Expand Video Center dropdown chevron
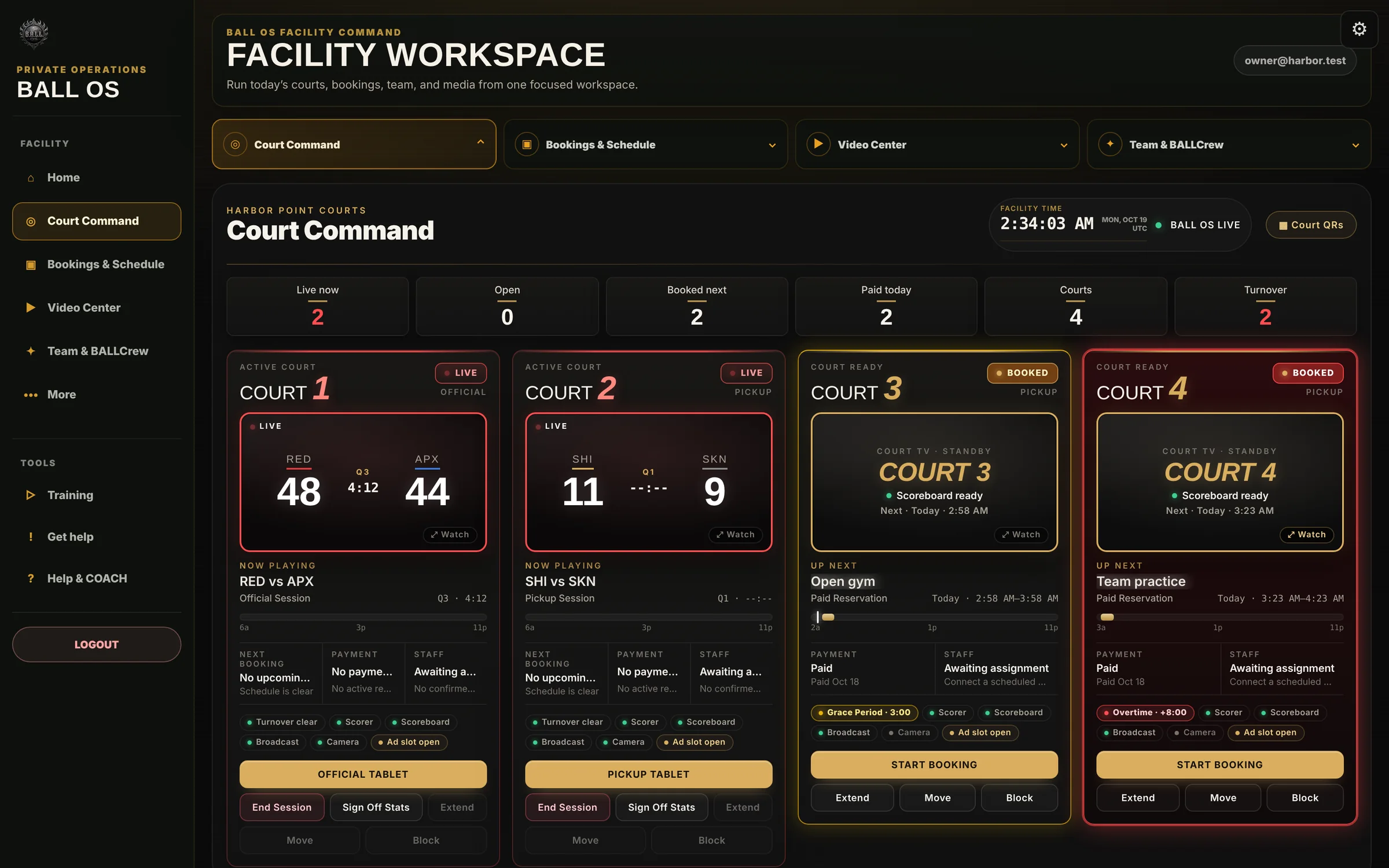Image resolution: width=1389 pixels, height=868 pixels. 1064,145
